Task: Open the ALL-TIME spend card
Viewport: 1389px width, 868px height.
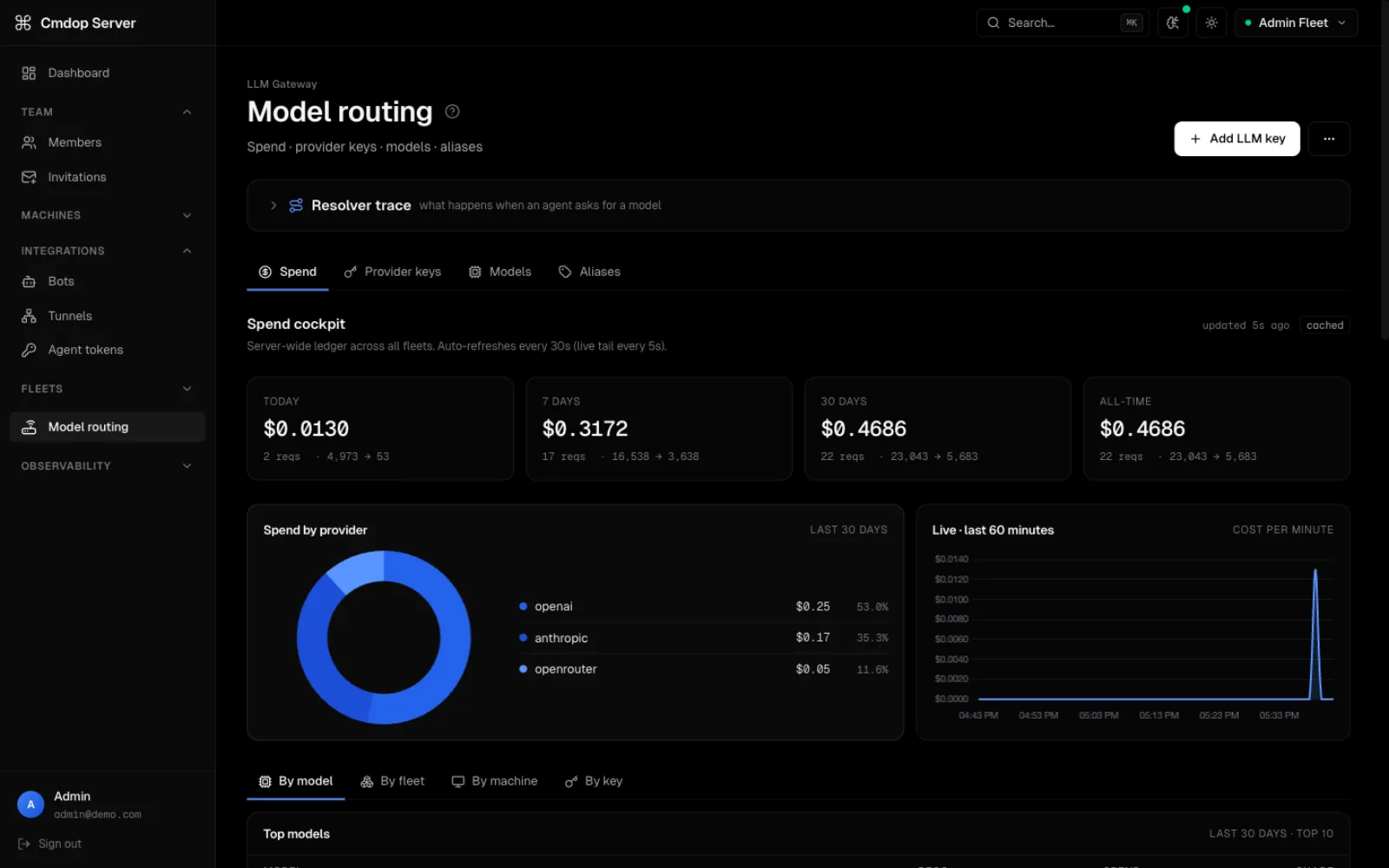Action: 1216,429
